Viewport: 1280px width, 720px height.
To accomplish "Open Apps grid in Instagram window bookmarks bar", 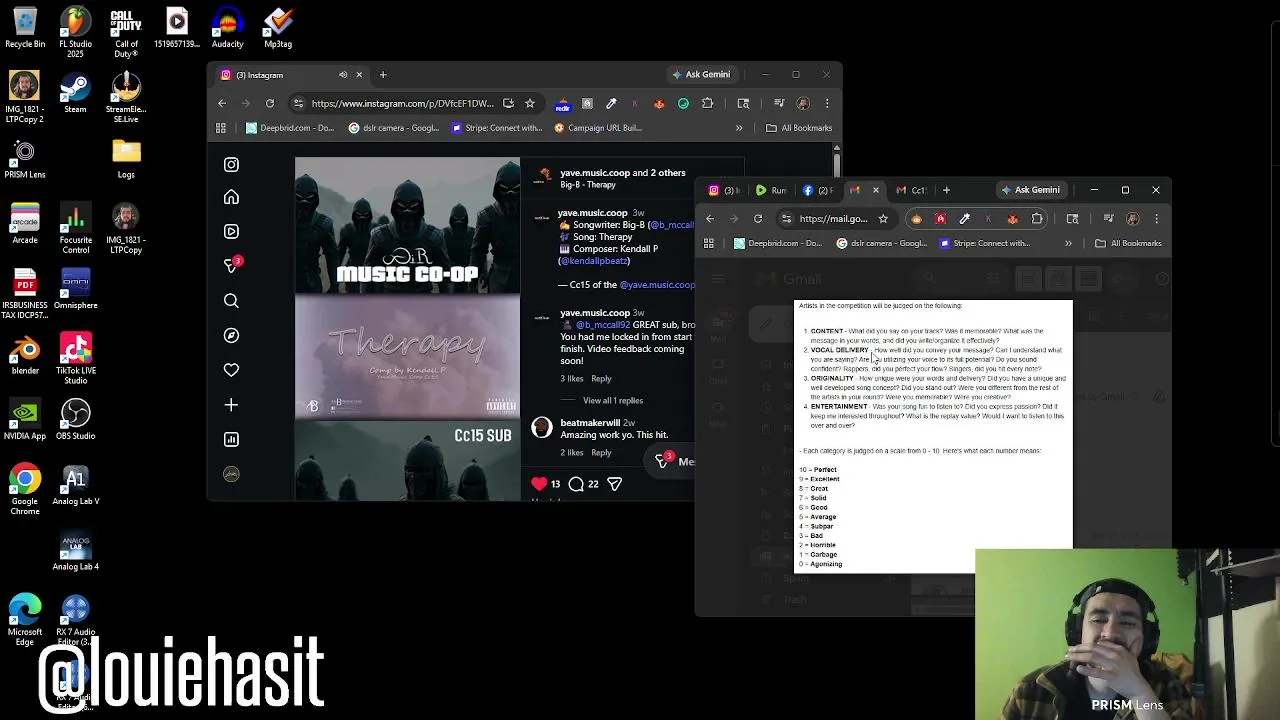I will pos(221,128).
